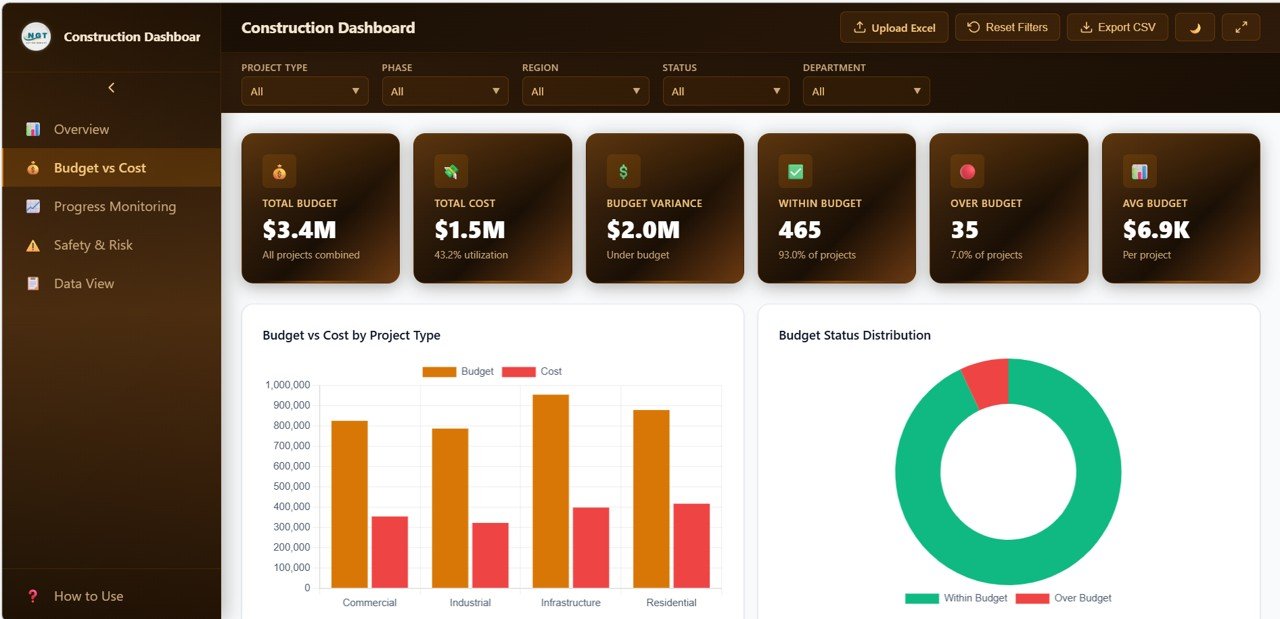This screenshot has width=1280, height=619.
Task: Click the green checkmark icon on Within Budget card
Action: tap(795, 172)
